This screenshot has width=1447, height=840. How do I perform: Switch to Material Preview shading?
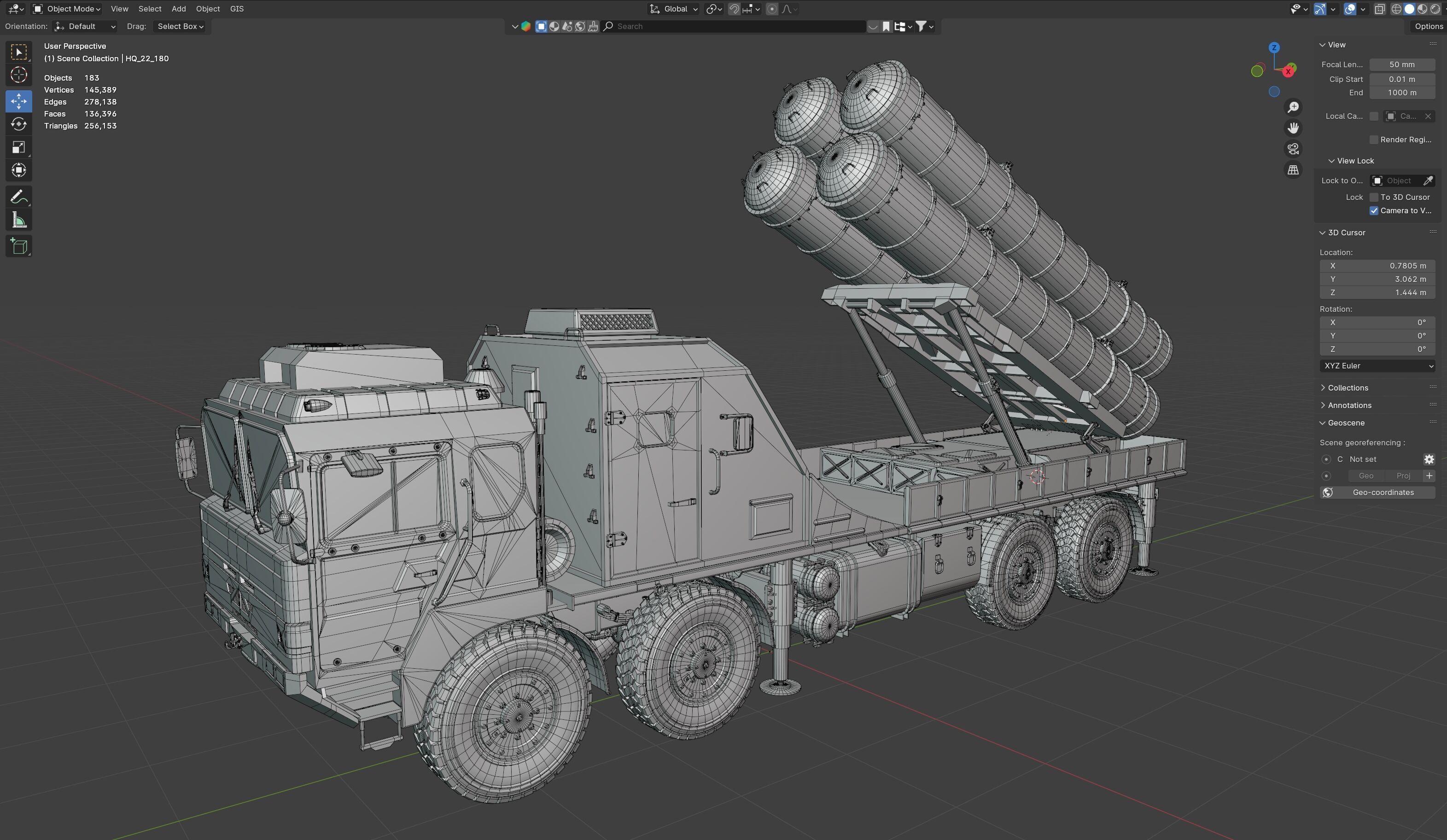tap(1422, 9)
